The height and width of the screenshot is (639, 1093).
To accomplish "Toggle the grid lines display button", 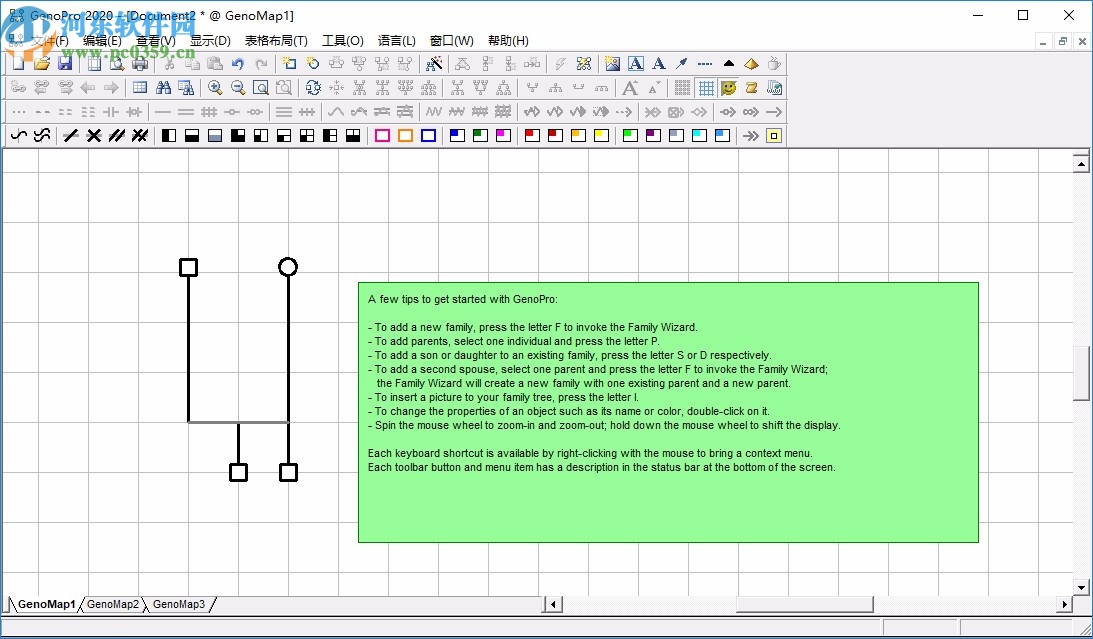I will (706, 88).
